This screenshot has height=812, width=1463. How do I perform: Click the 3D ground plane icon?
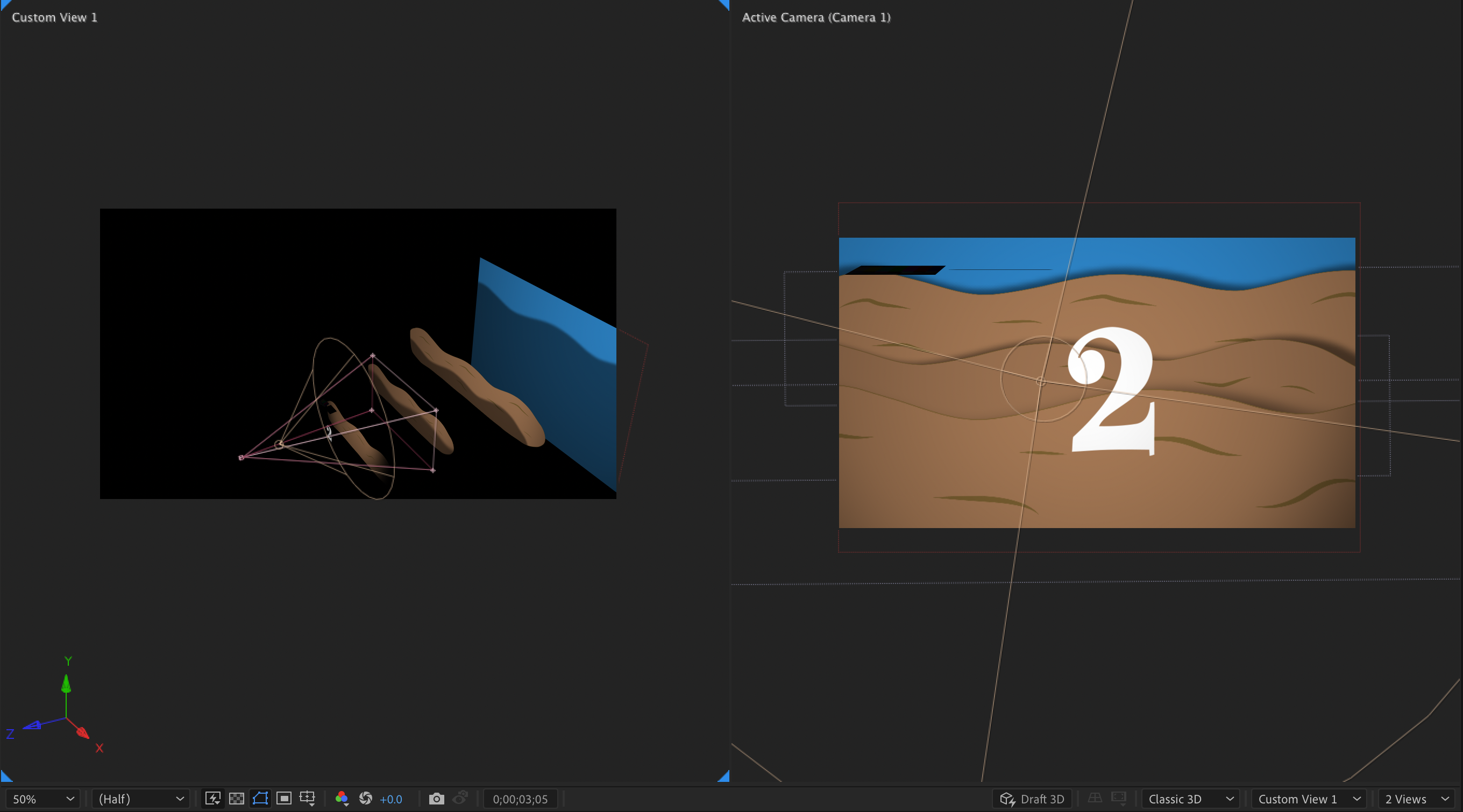(1095, 799)
